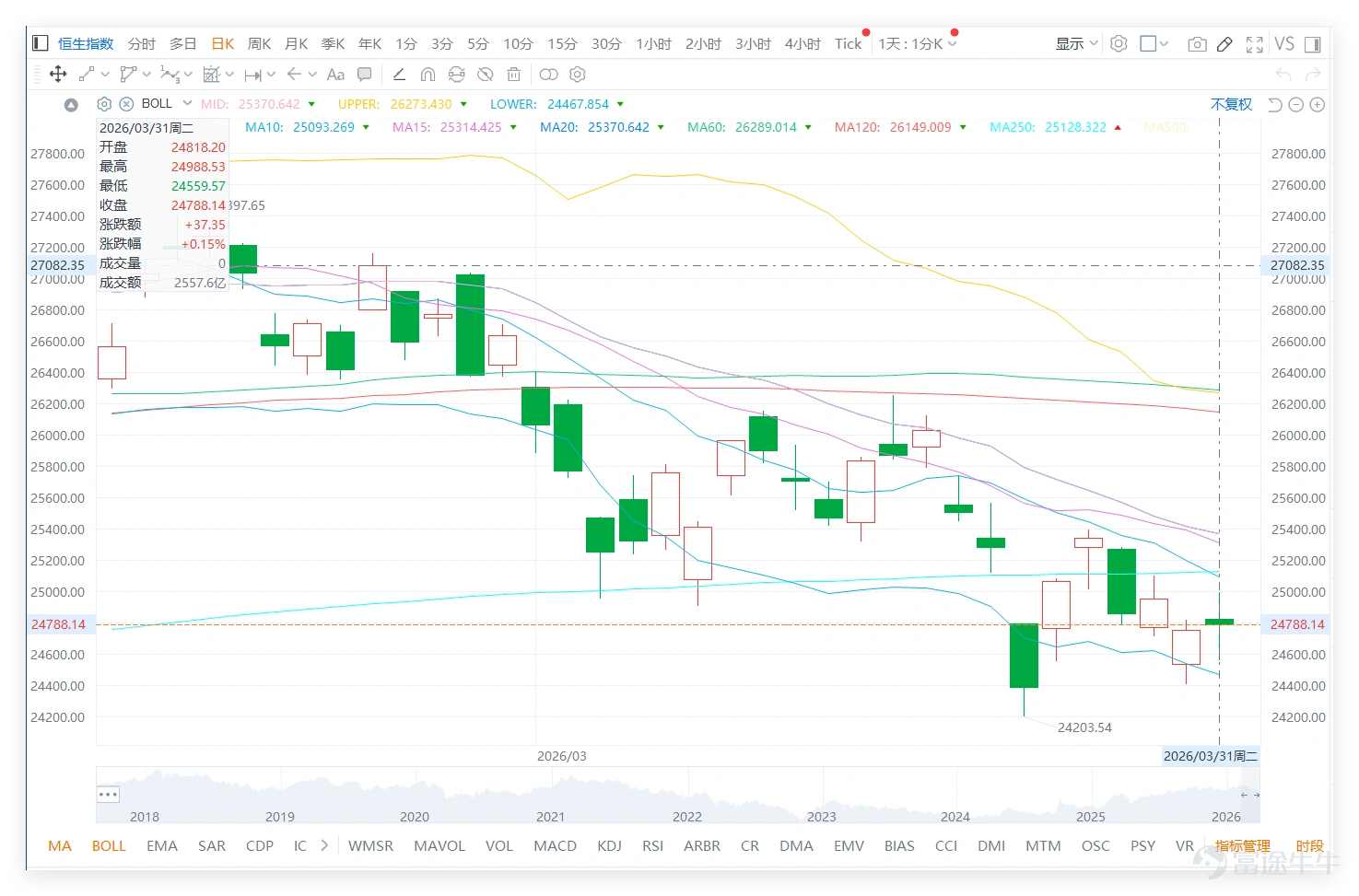Click the zoom in plus icon
This screenshot has width=1359, height=896.
(1318, 104)
